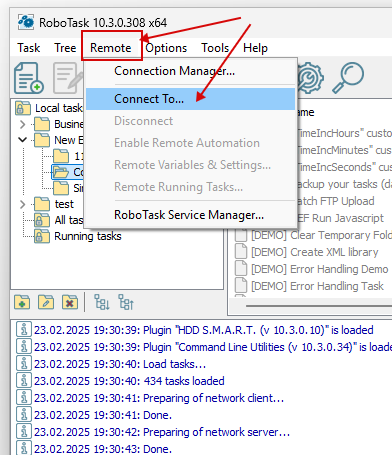Click the collapse tree icon below tree
Image resolution: width=392 pixels, height=455 pixels.
coord(126,302)
